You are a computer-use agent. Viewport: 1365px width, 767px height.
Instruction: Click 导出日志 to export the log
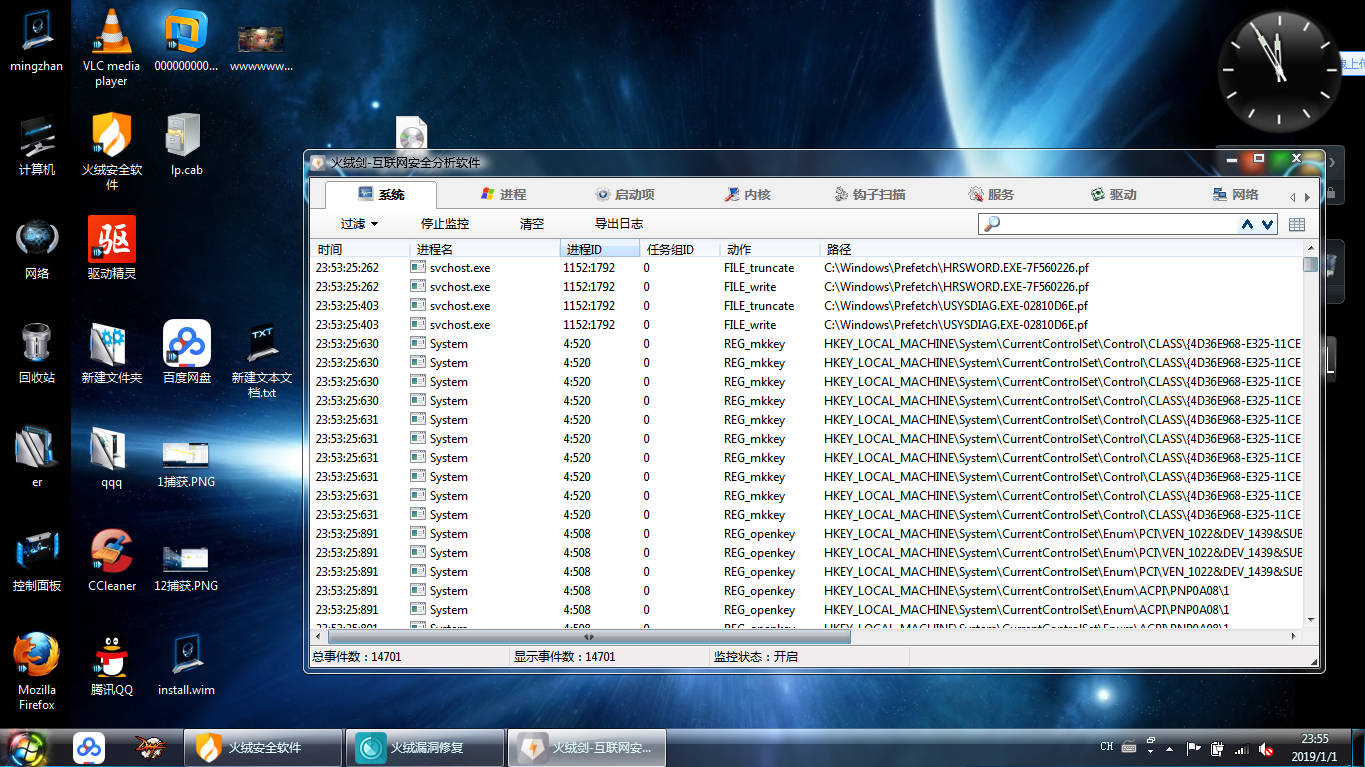pyautogui.click(x=619, y=224)
